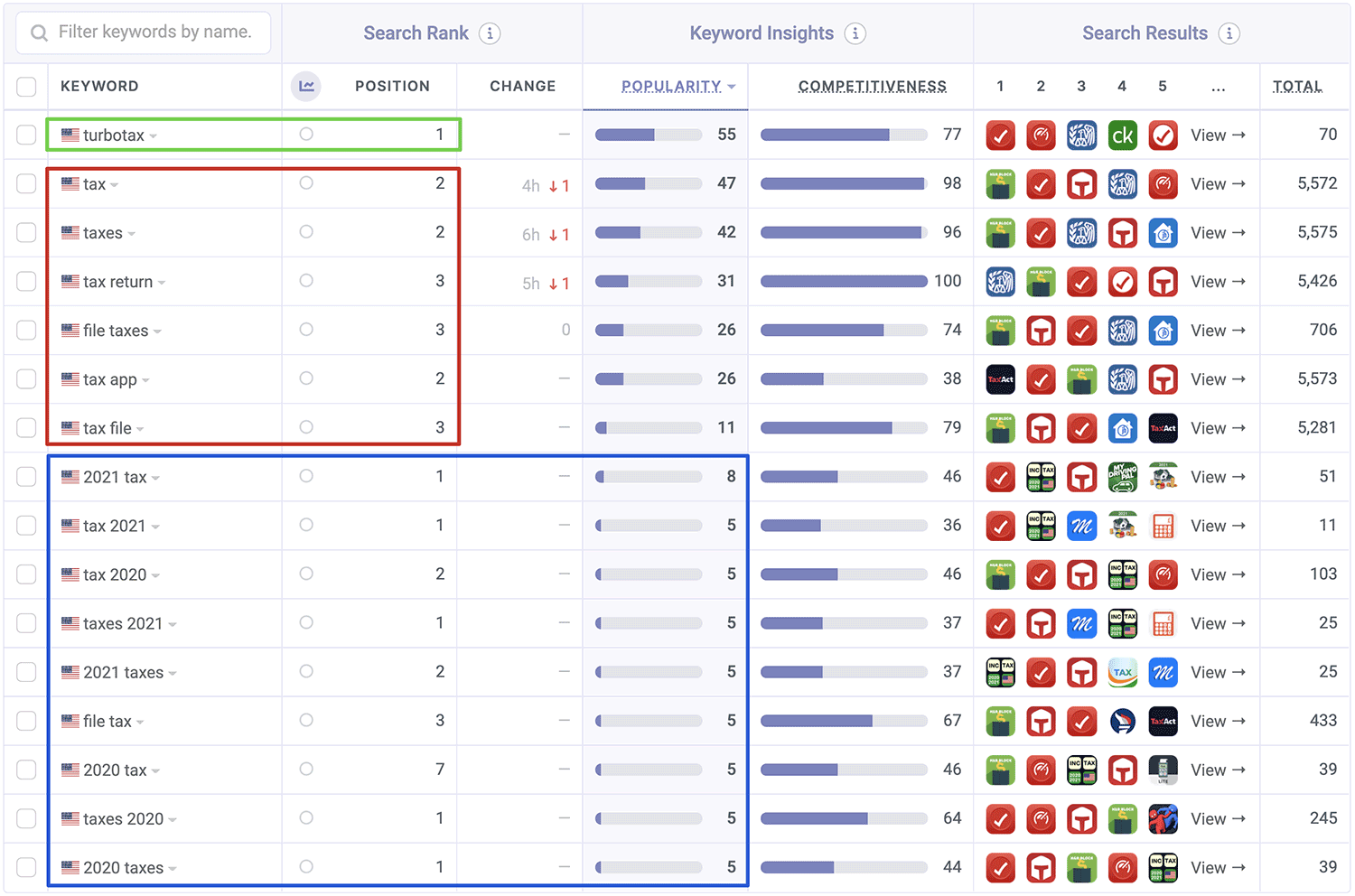This screenshot has height=896, width=1355.
Task: Expand the file taxes keyword dropdown arrow
Action: tap(158, 331)
